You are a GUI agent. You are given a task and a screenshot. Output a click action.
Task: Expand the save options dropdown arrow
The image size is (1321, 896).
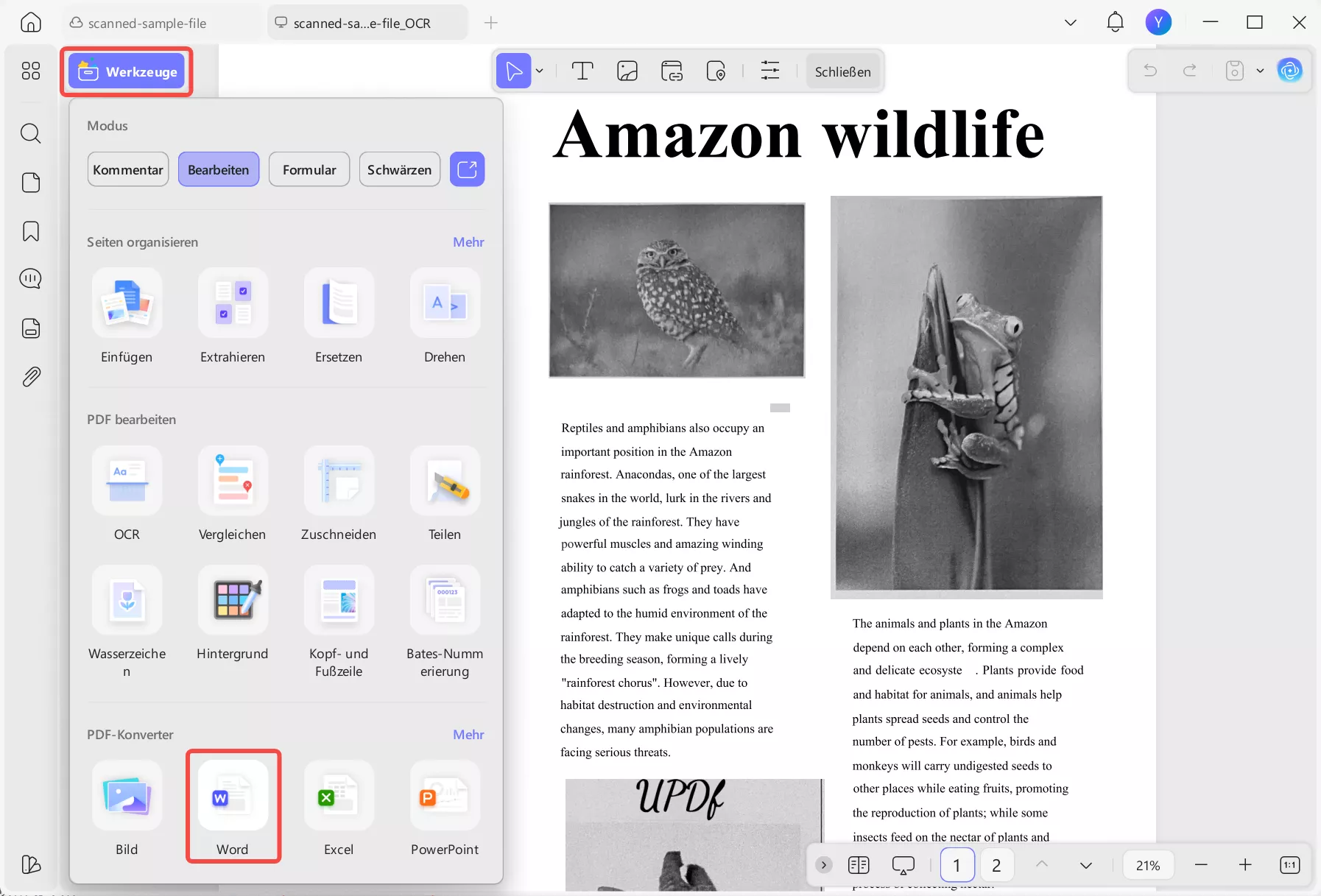[x=1260, y=71]
